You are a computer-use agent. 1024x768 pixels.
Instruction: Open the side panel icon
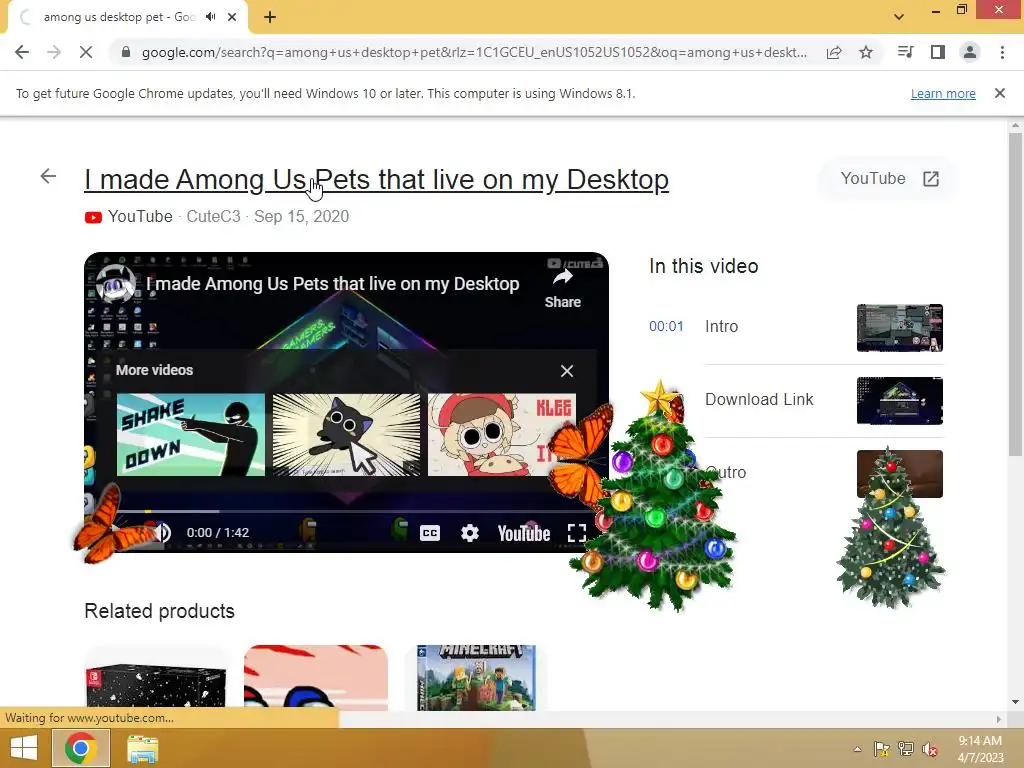point(938,52)
